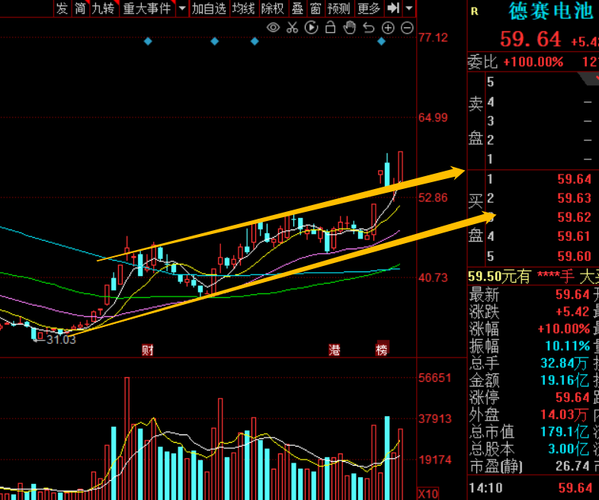599x500 pixels.
Task: Select the scissors cut tool
Action: tap(292, 28)
